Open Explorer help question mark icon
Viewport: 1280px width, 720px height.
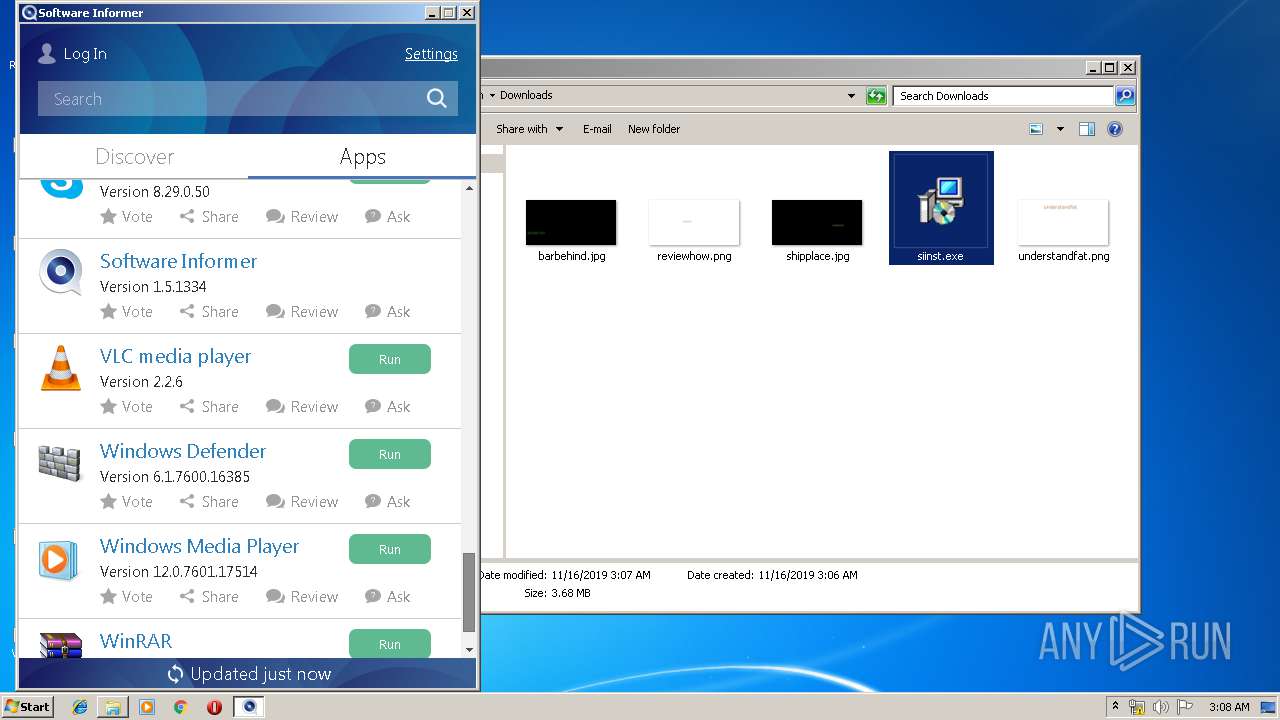[x=1115, y=129]
